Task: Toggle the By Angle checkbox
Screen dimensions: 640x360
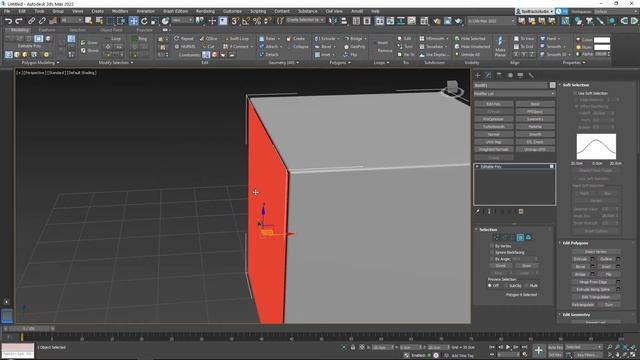Action: [x=491, y=259]
